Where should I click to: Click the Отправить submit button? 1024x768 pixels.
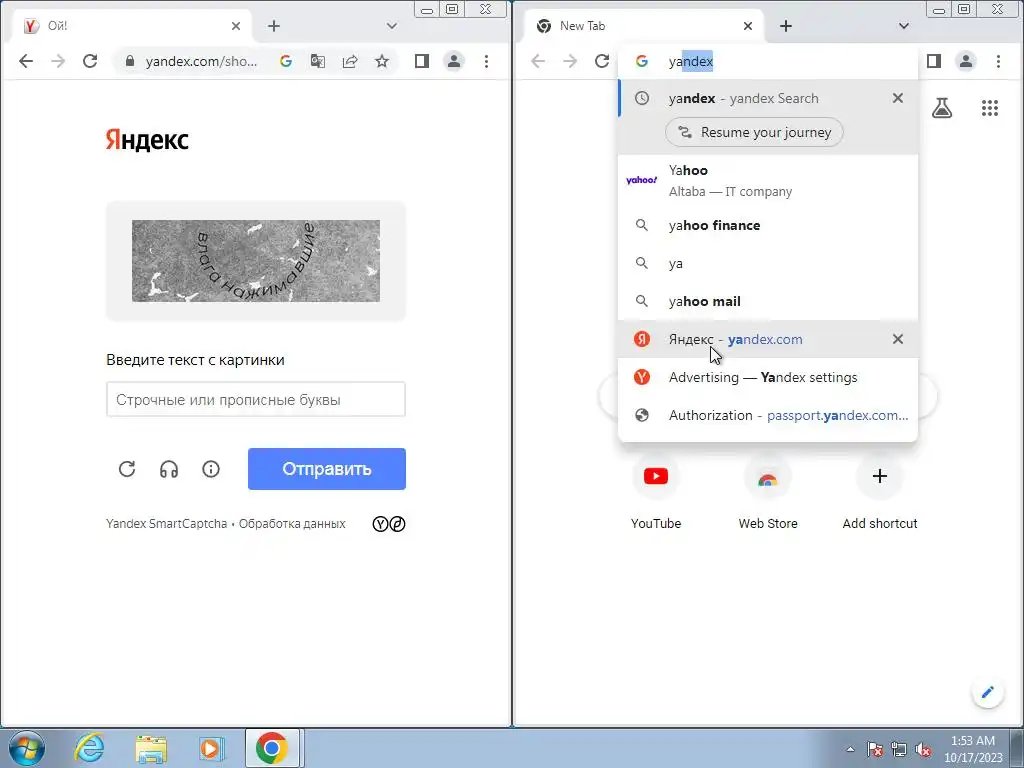pyautogui.click(x=327, y=469)
